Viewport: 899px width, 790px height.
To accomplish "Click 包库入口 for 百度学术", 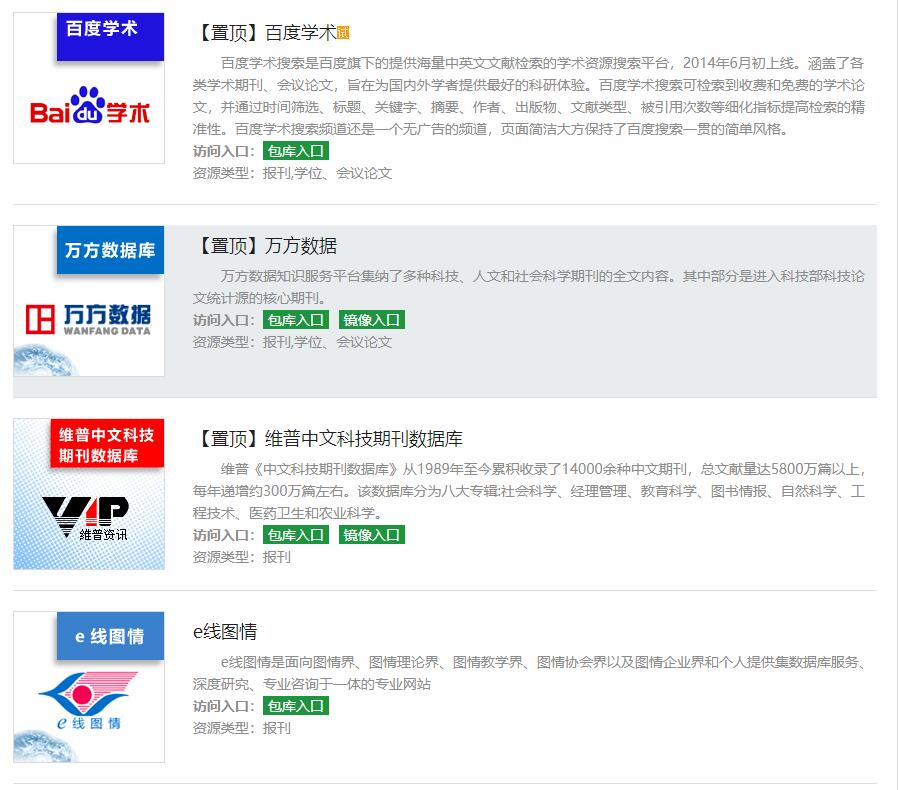I will 296,151.
